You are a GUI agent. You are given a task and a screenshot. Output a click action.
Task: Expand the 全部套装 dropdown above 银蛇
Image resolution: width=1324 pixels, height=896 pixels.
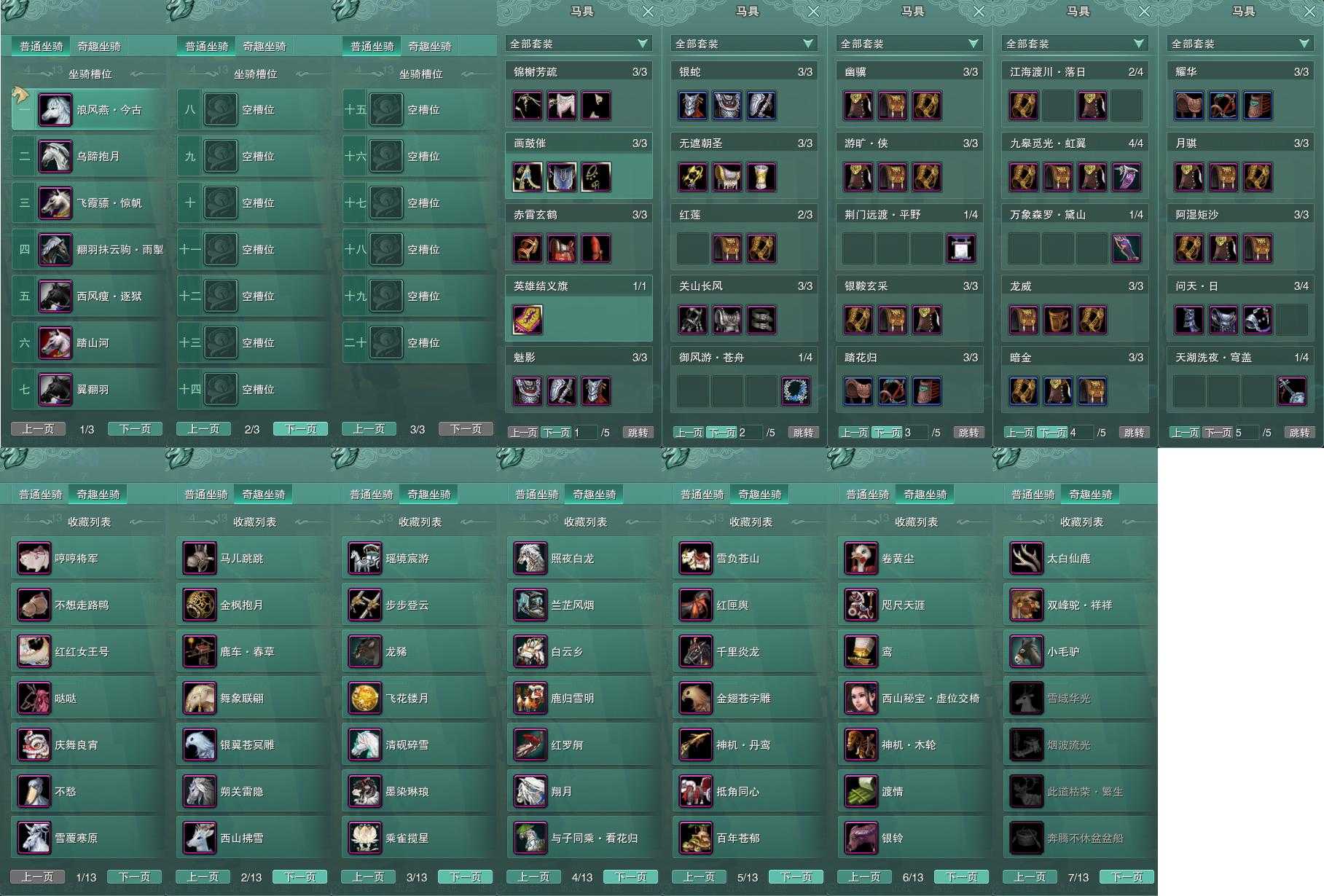pos(744,44)
